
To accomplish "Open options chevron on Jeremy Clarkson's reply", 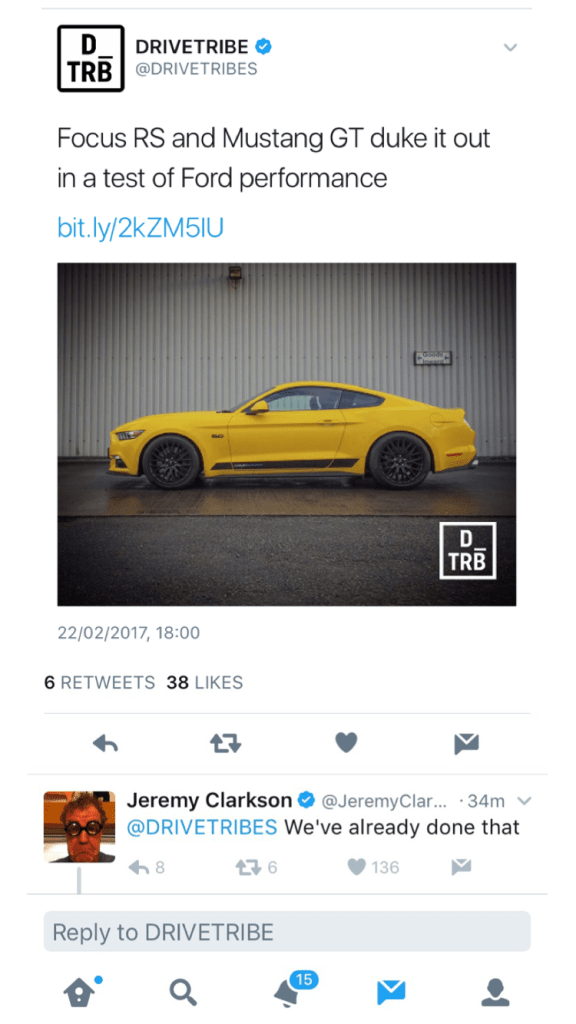I will [x=524, y=801].
